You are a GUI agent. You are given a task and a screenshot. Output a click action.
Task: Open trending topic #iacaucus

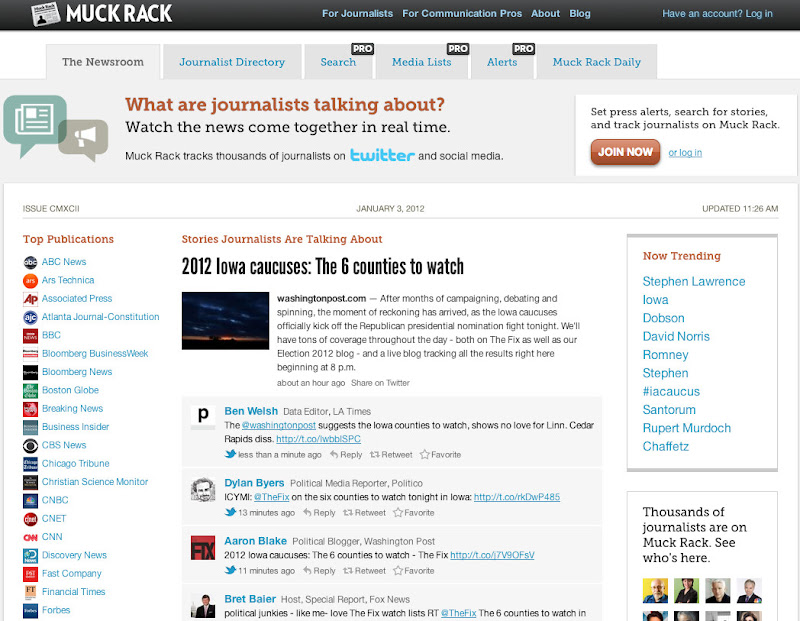click(x=671, y=392)
